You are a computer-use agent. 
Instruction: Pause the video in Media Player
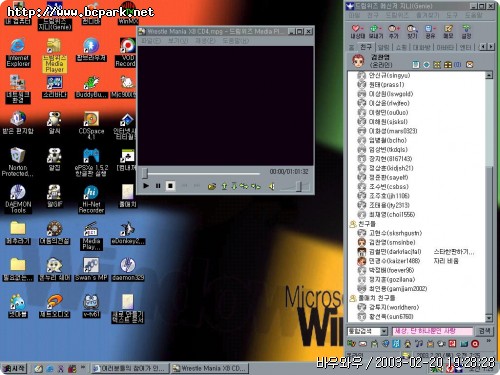158,186
